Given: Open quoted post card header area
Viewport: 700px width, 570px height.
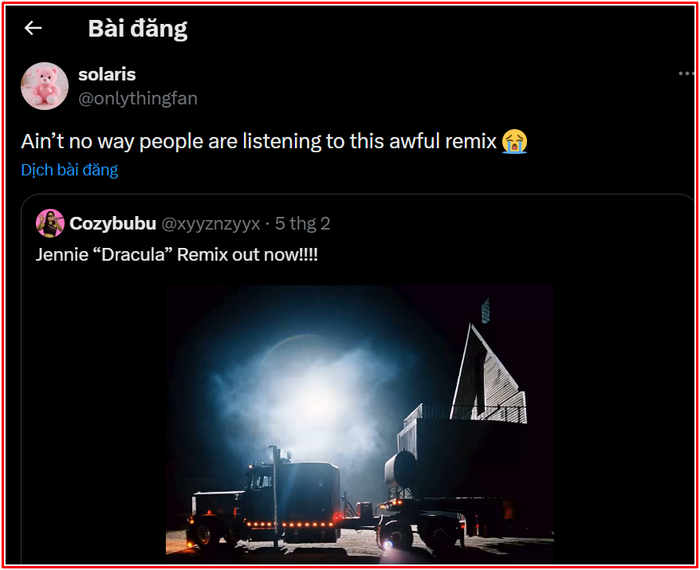Looking at the screenshot, I should (183, 224).
